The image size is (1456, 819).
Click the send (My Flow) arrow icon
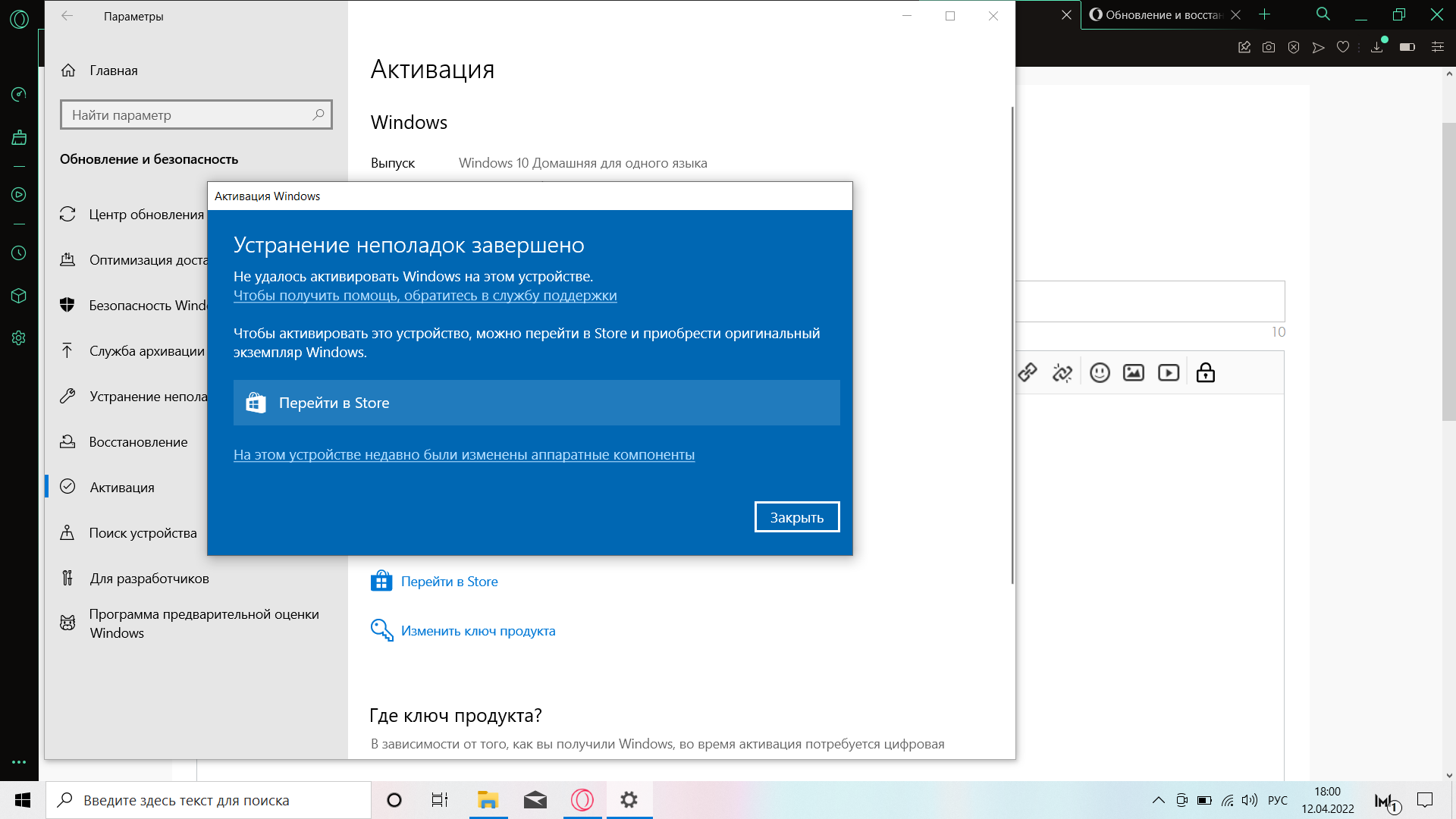(x=1319, y=47)
